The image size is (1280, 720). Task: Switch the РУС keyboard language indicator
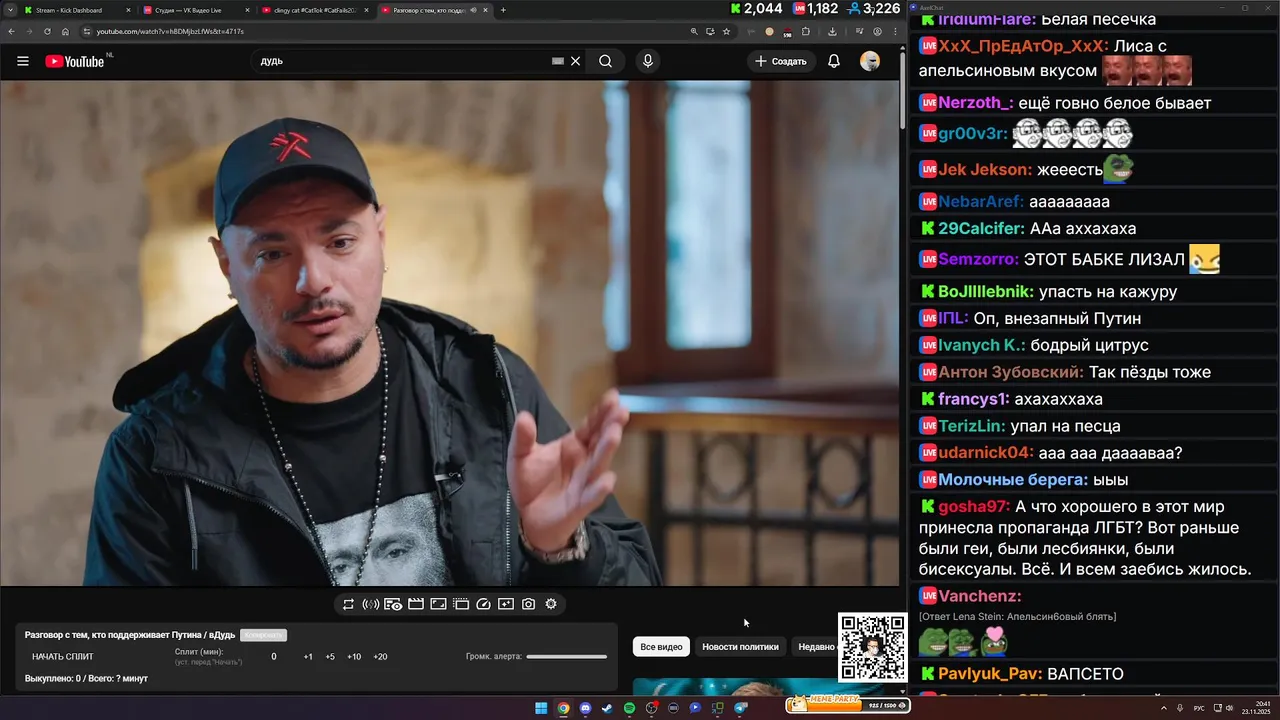coord(1199,708)
